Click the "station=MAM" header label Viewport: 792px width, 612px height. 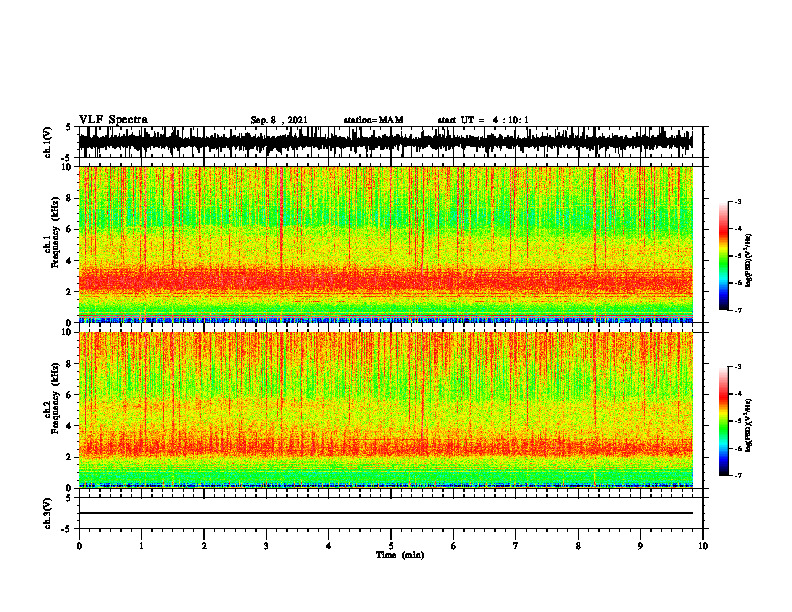point(373,120)
